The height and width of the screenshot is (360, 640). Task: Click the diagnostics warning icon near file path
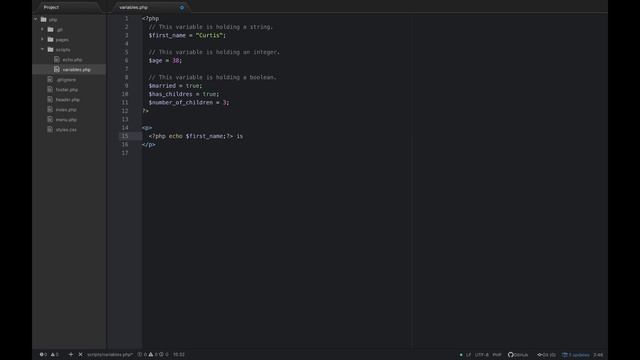(x=151, y=354)
